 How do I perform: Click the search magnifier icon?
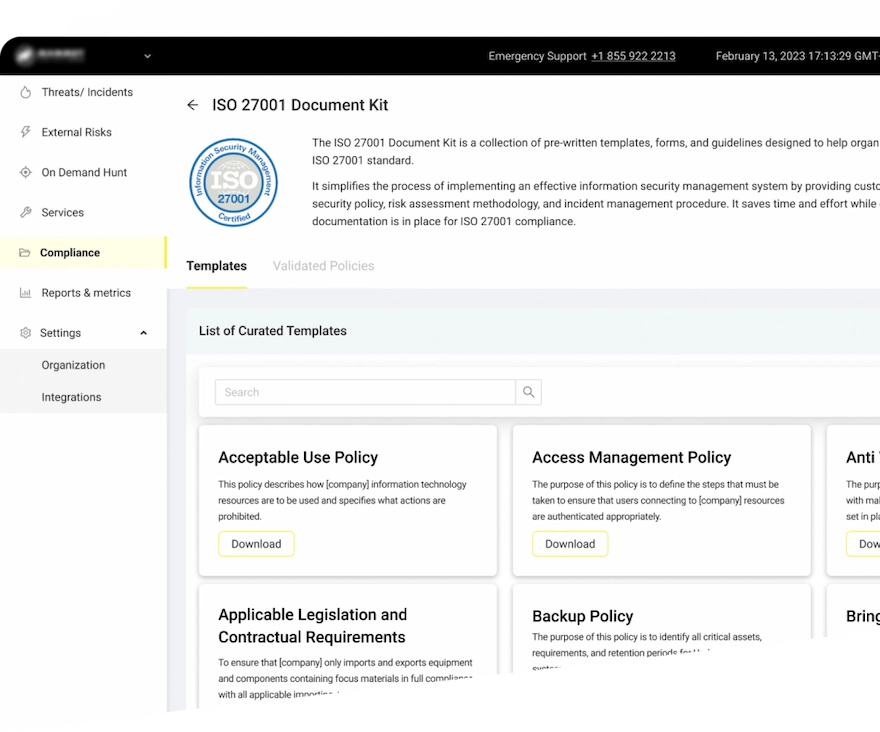tap(528, 392)
